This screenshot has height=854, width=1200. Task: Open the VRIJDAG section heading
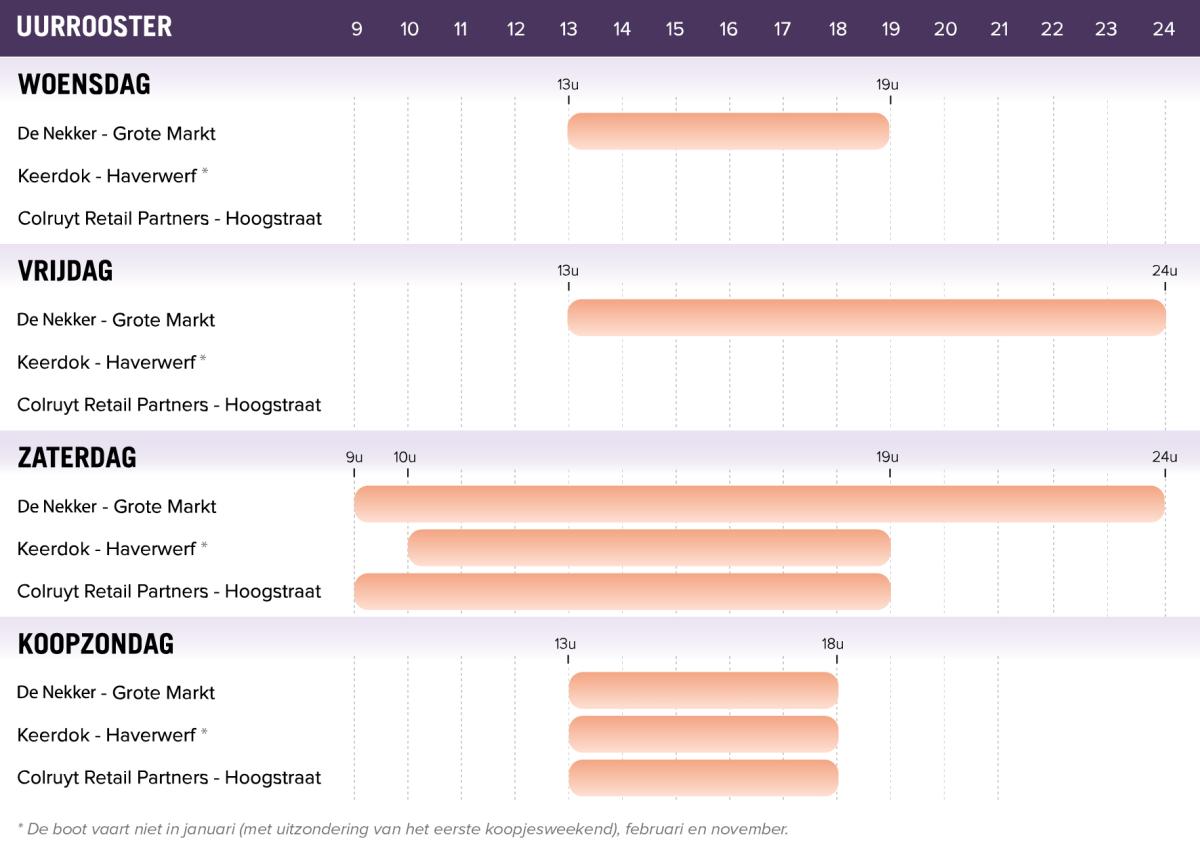point(65,271)
